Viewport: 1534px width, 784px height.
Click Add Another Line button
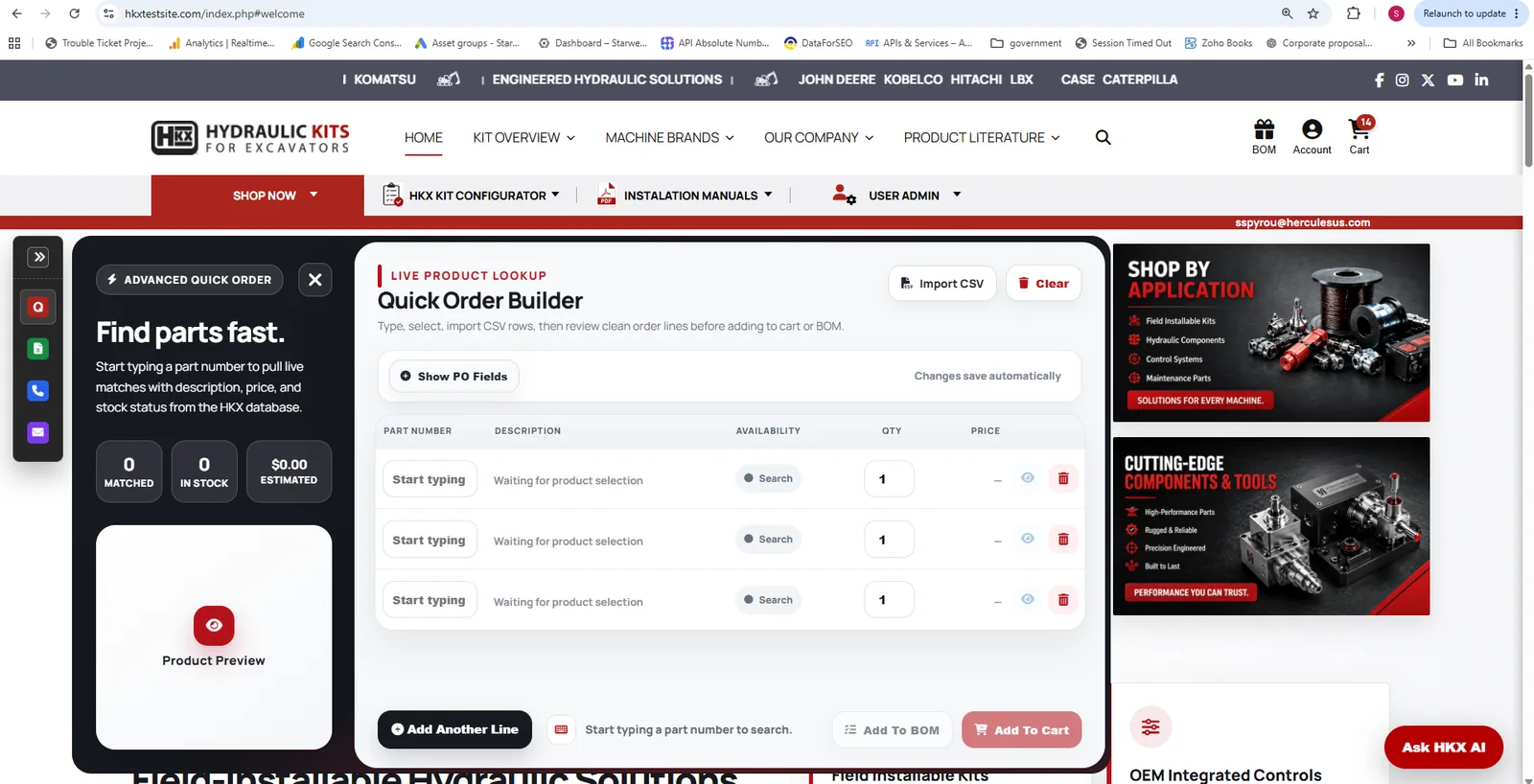454,729
